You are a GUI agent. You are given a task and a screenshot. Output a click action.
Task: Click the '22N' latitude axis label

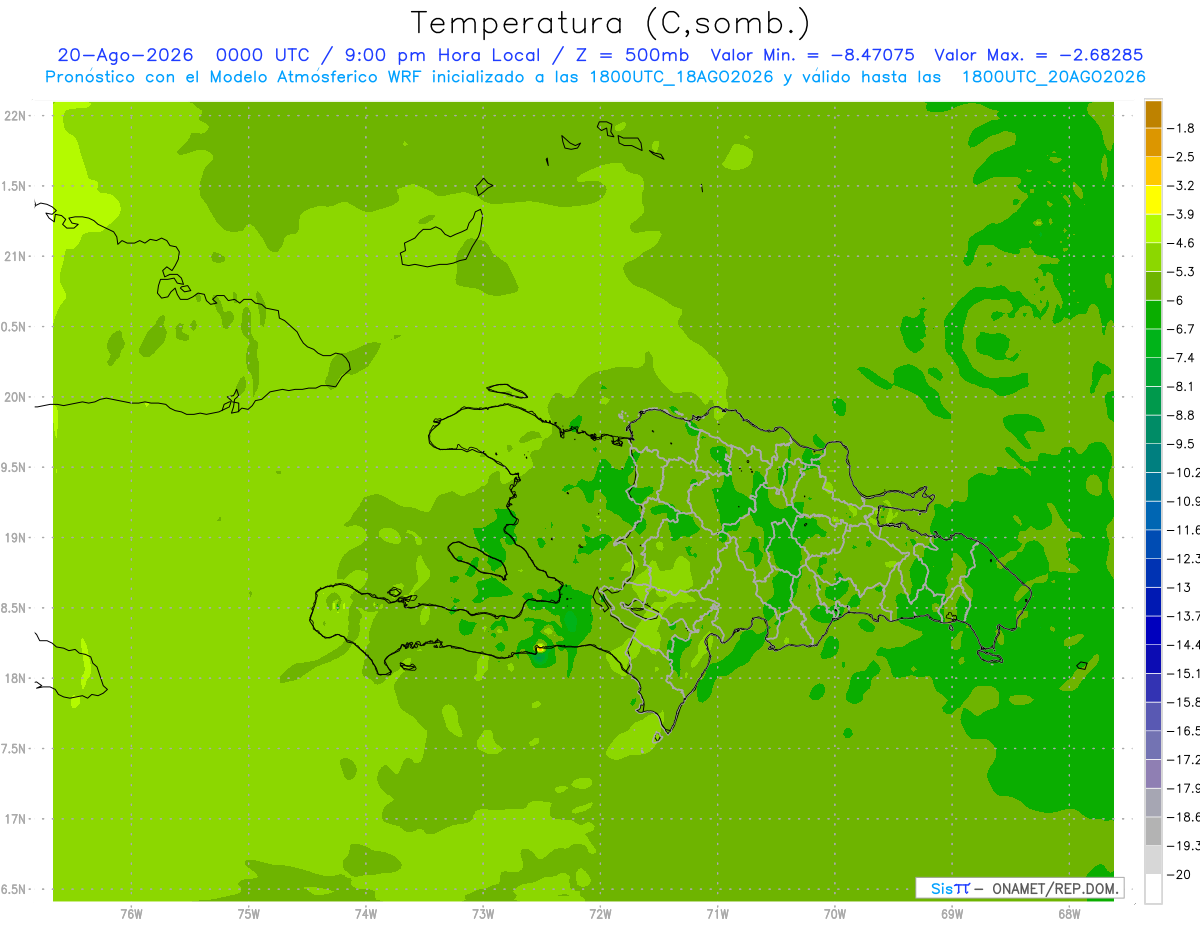tap(14, 116)
